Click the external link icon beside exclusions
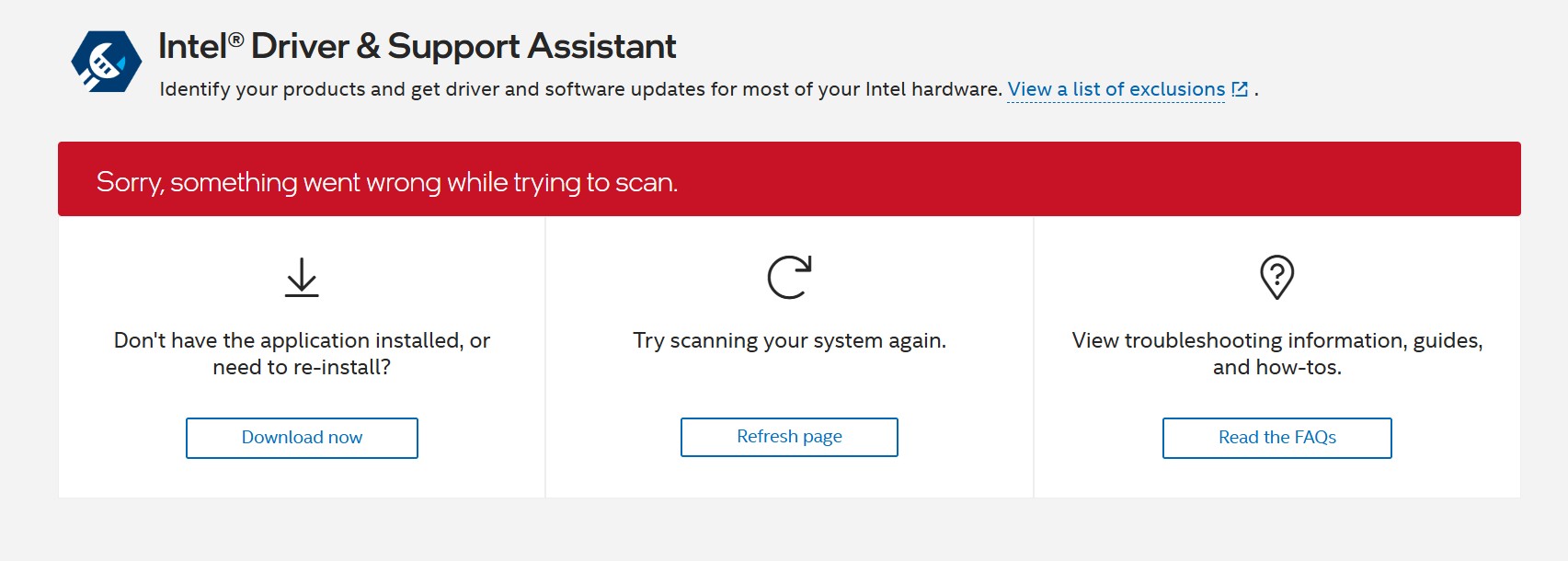 [x=1240, y=89]
